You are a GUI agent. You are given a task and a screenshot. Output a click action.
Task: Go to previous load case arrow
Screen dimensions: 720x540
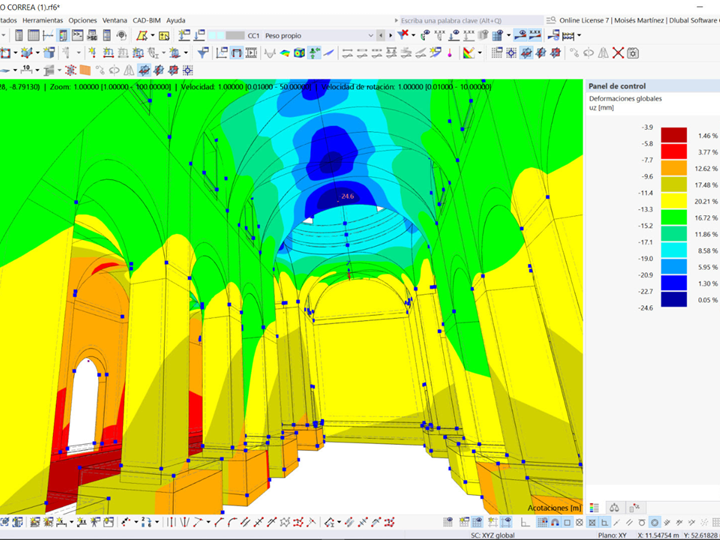click(381, 35)
